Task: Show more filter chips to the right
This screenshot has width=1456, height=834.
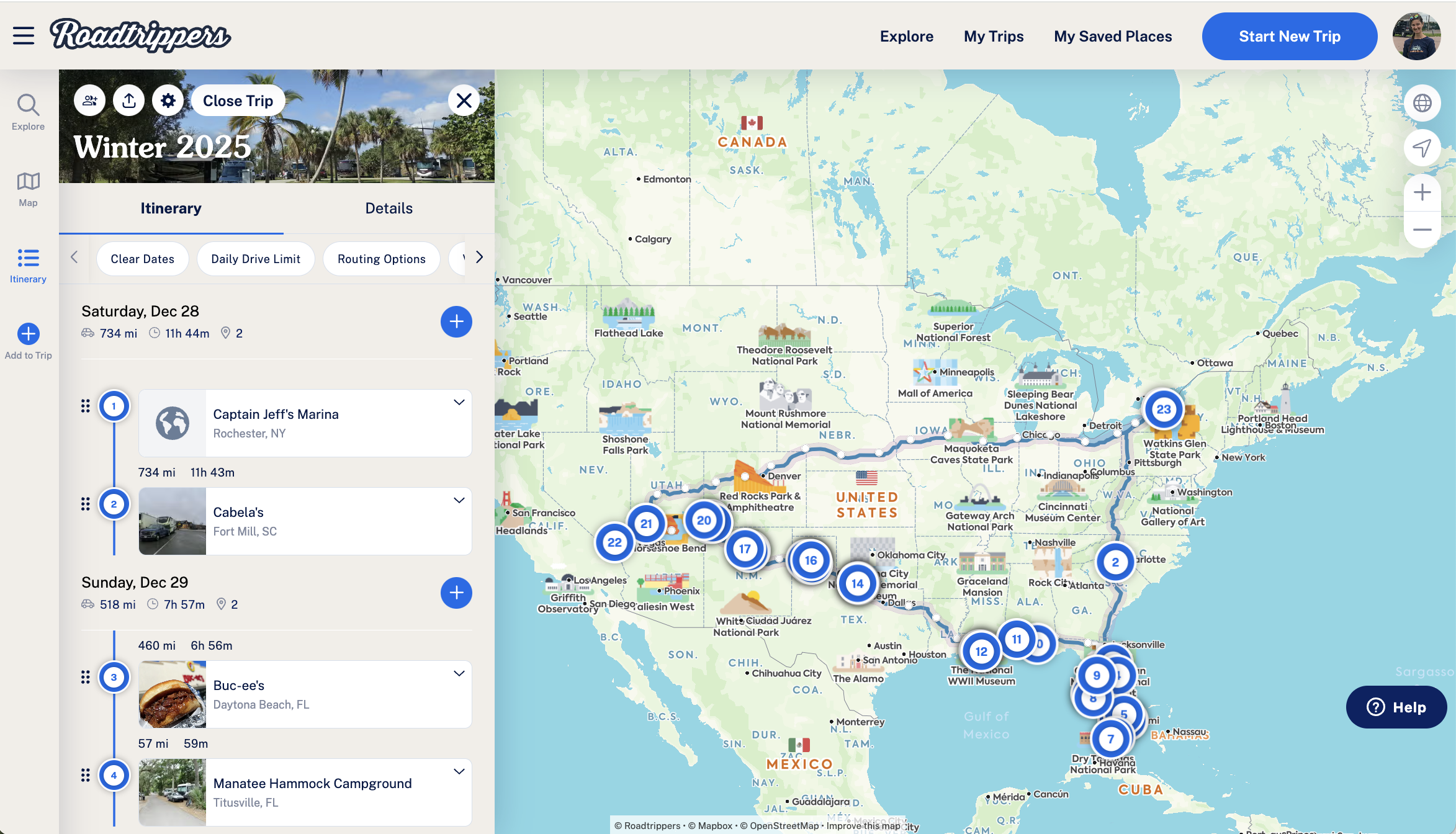Action: pyautogui.click(x=479, y=257)
